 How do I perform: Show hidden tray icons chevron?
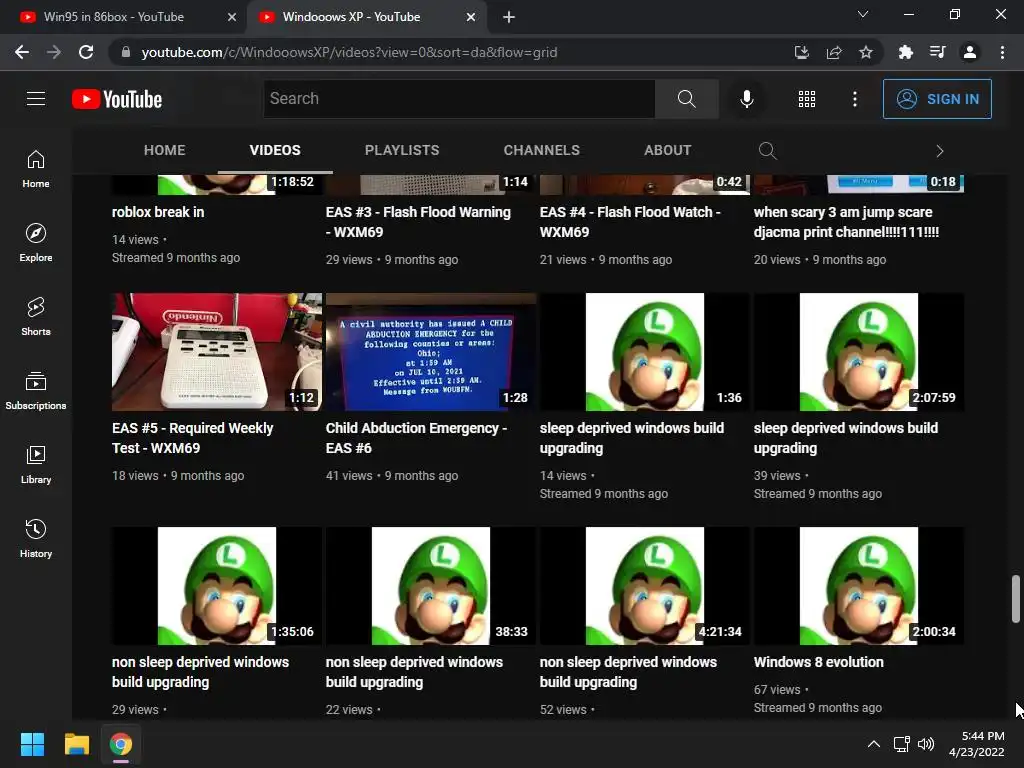(x=873, y=744)
